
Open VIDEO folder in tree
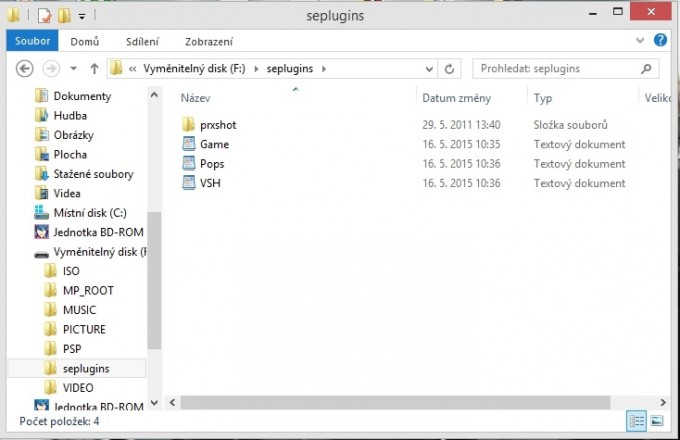pos(78,387)
